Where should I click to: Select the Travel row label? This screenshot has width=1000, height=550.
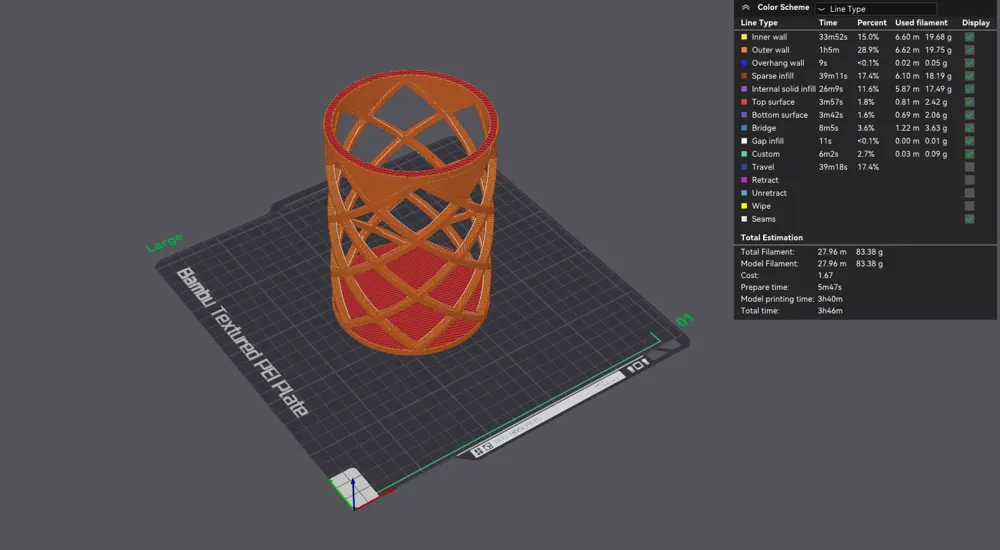tap(763, 167)
